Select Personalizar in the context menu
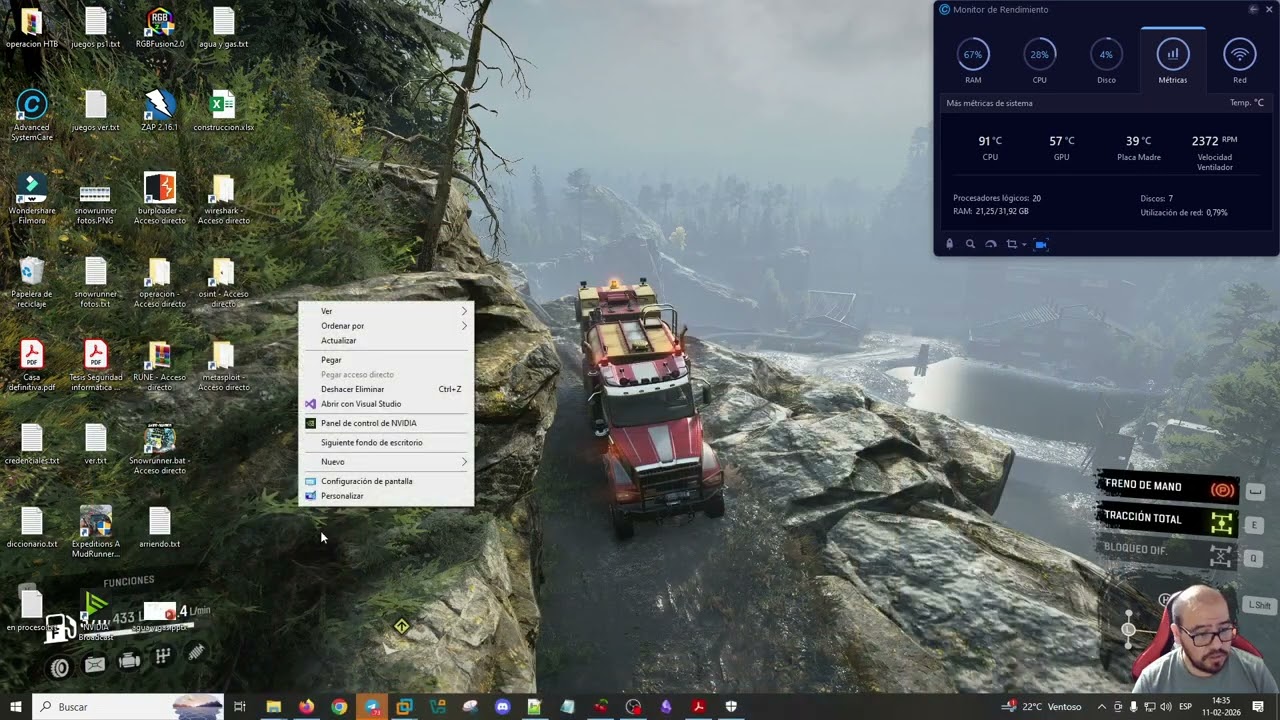This screenshot has height=720, width=1280. [386, 496]
